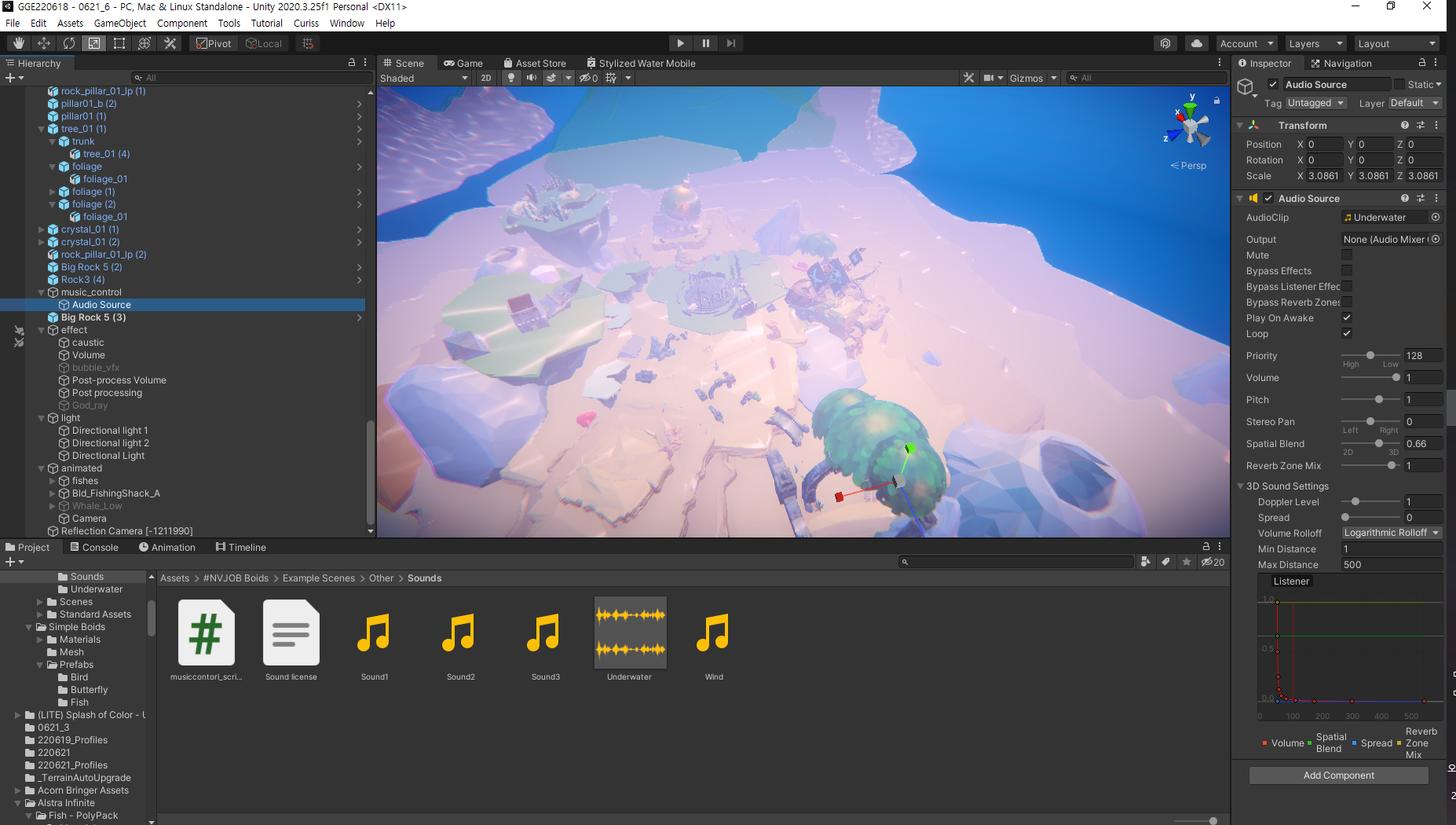Screen dimensions: 1456x825
Task: Open cloud services icon
Action: (x=1197, y=43)
